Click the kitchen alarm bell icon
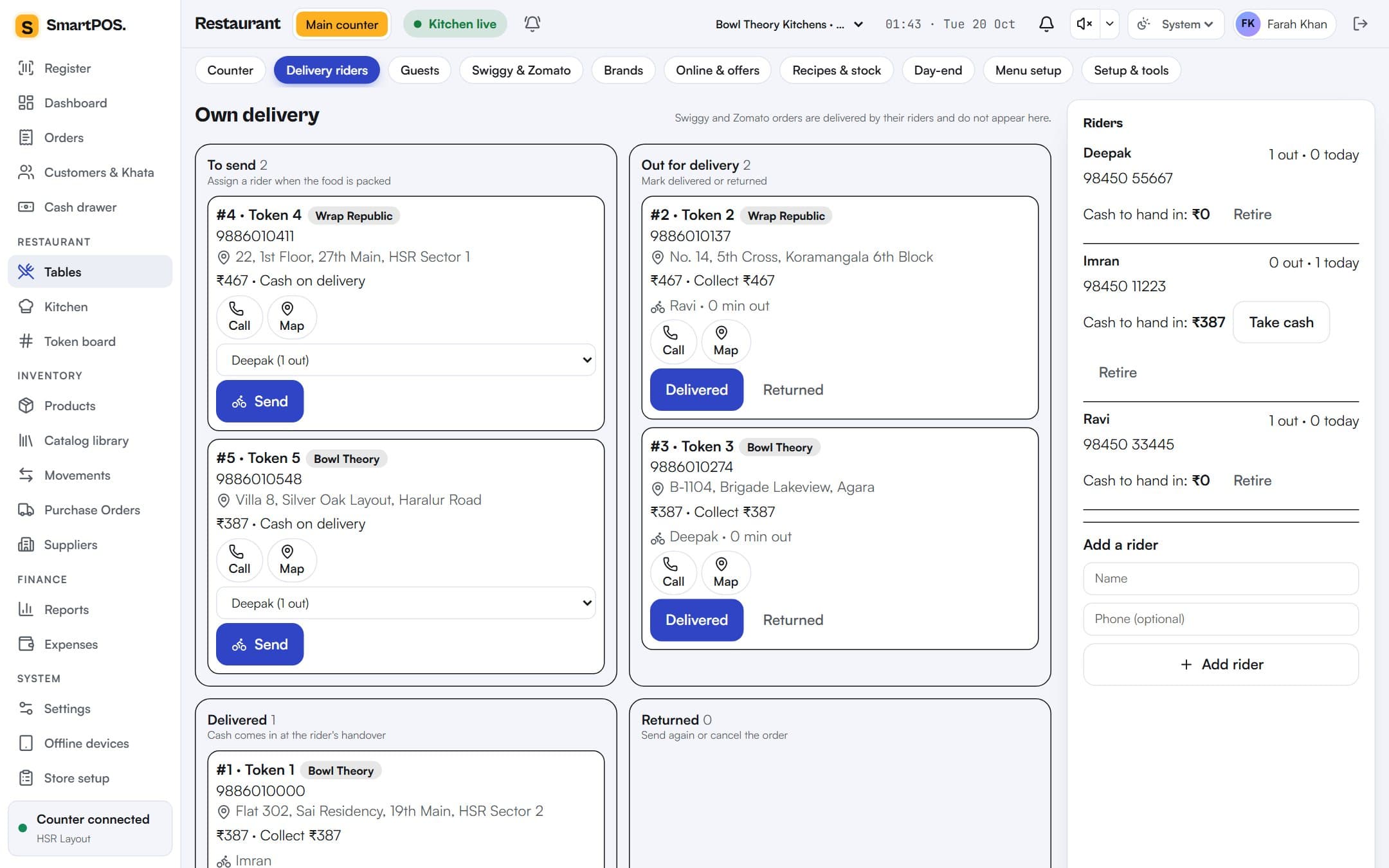 [x=532, y=24]
